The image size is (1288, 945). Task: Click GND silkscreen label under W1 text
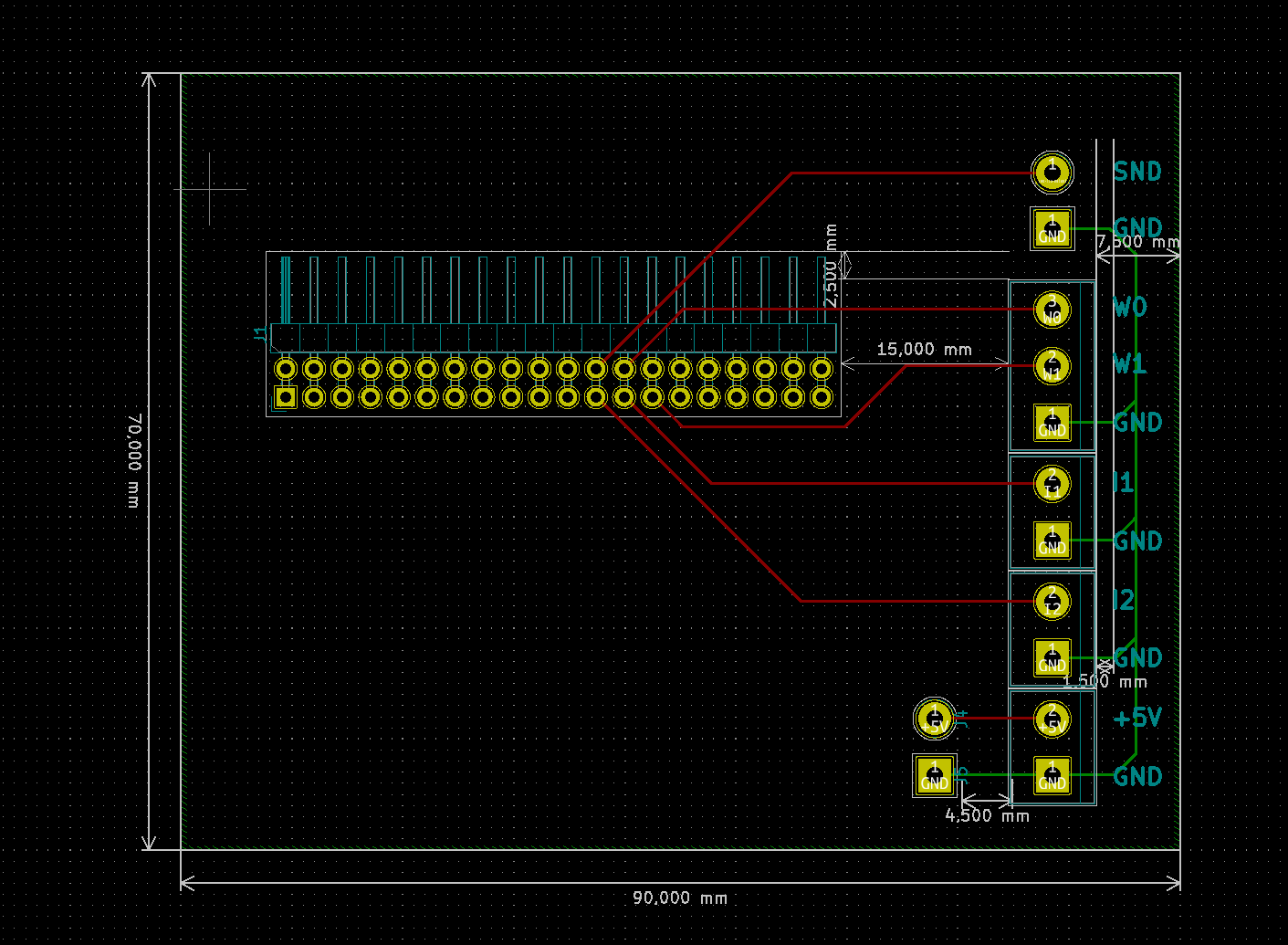(x=1137, y=423)
